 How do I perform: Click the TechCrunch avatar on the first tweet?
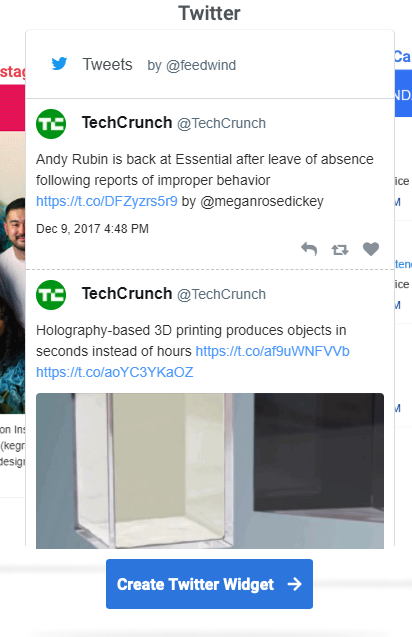pyautogui.click(x=51, y=124)
